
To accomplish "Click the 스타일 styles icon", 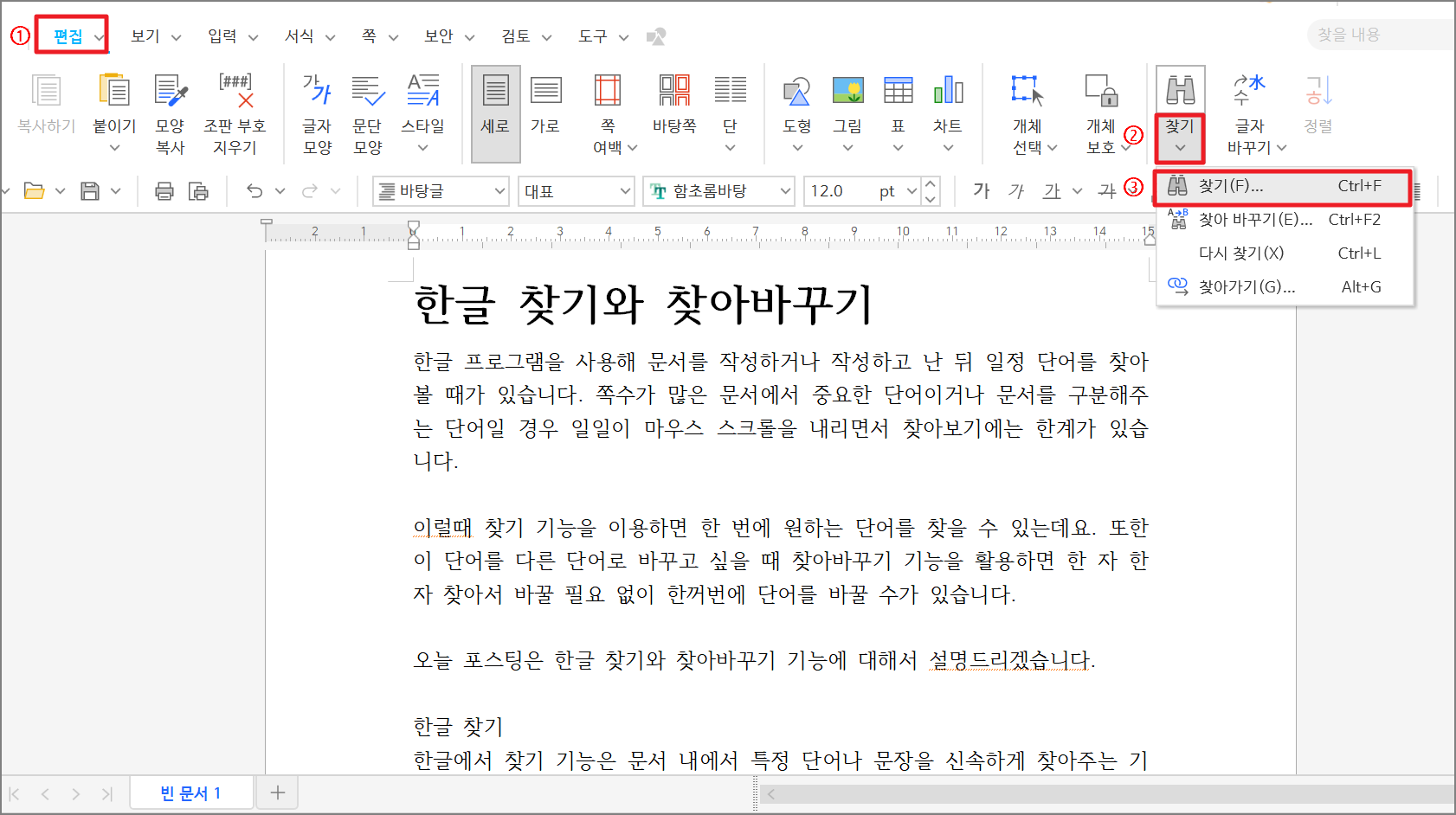I will point(423,91).
